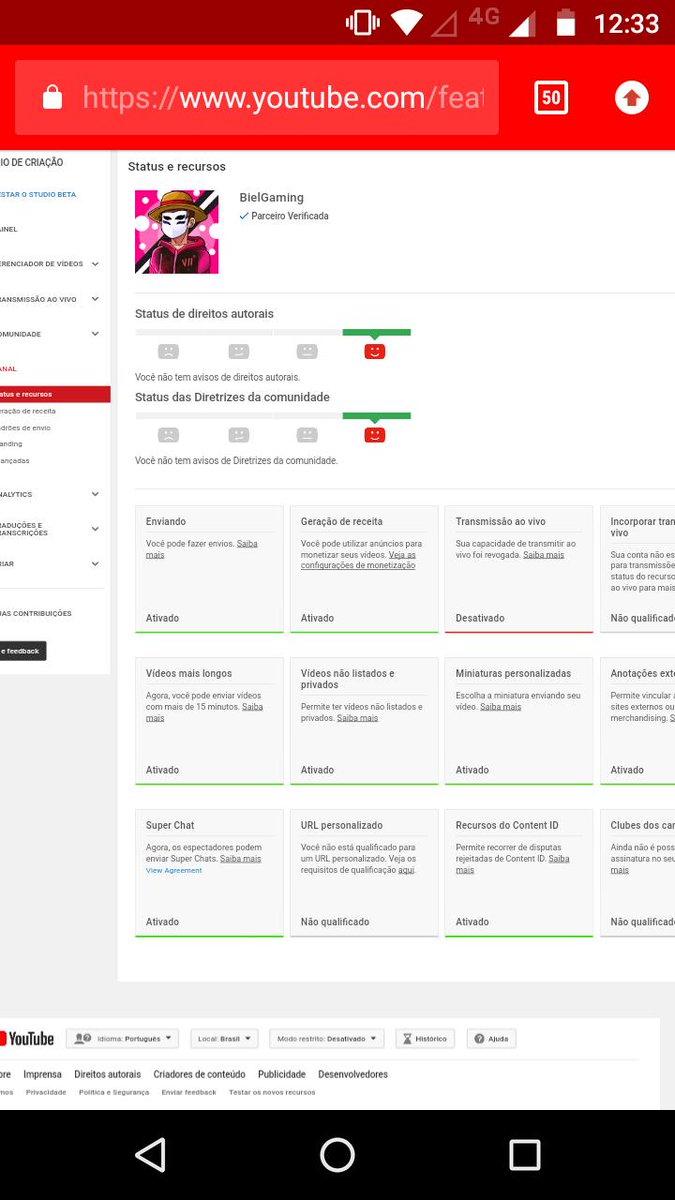Click Privacidade footer link
The image size is (675, 1200).
46,1092
